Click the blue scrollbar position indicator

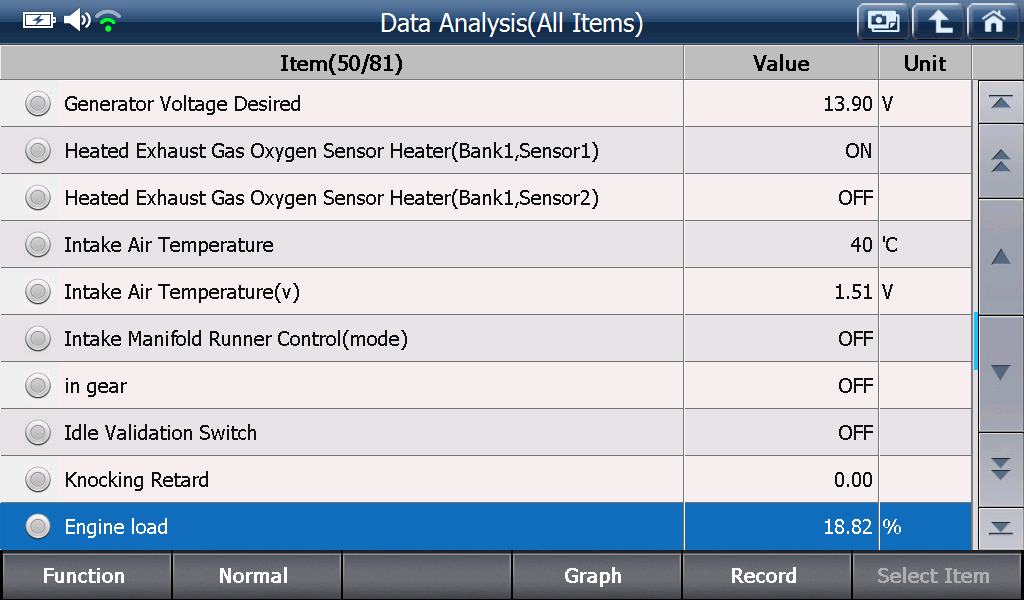[x=976, y=341]
